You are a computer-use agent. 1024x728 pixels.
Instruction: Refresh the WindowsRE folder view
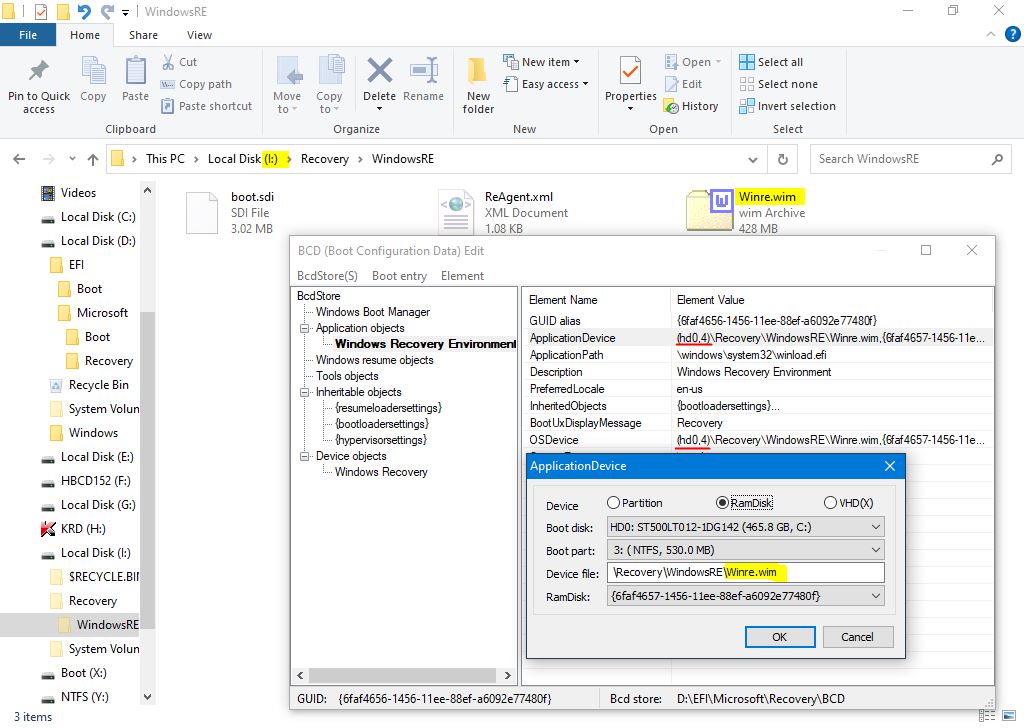(782, 159)
